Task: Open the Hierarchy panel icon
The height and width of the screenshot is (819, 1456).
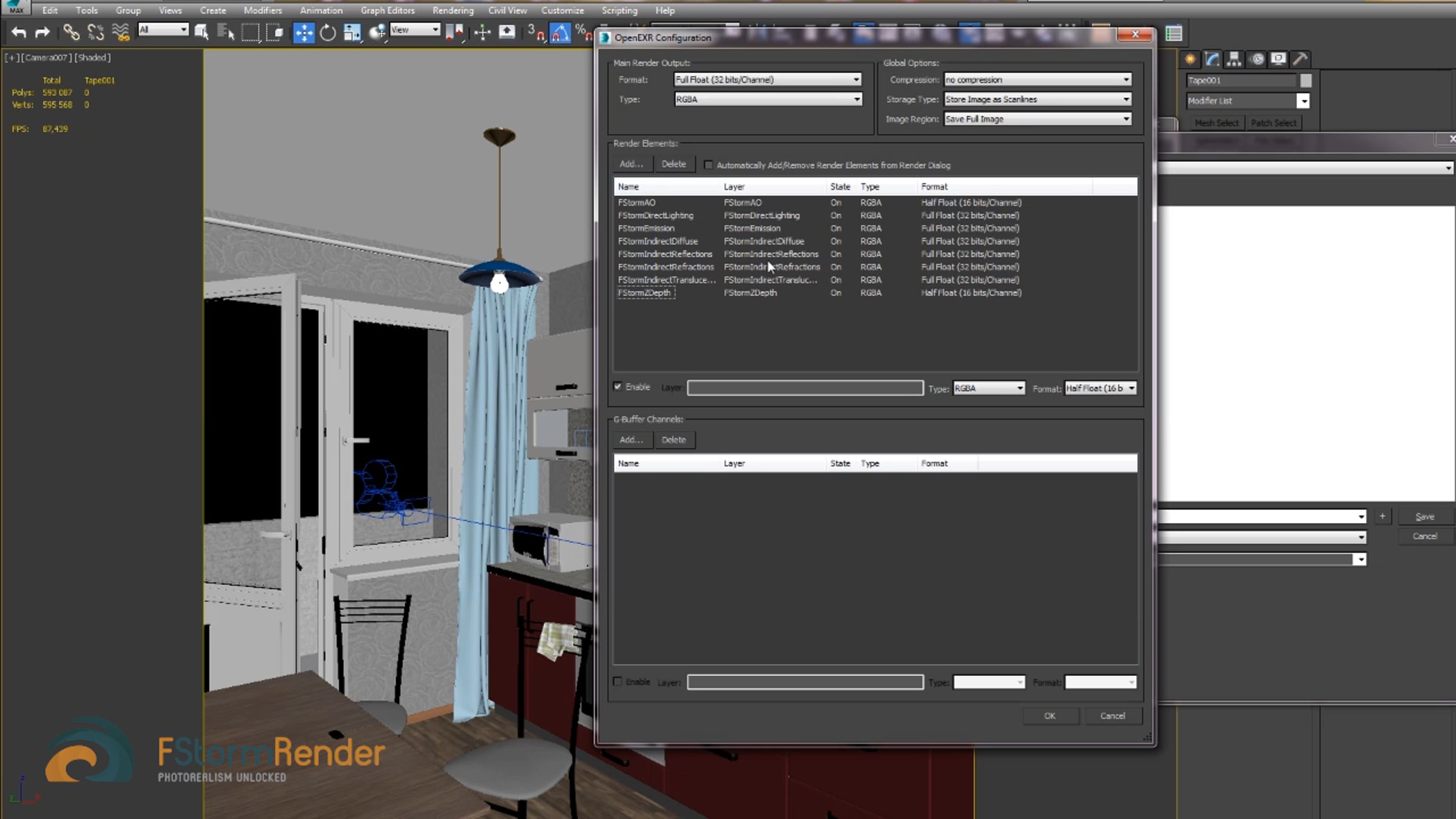Action: click(1234, 59)
